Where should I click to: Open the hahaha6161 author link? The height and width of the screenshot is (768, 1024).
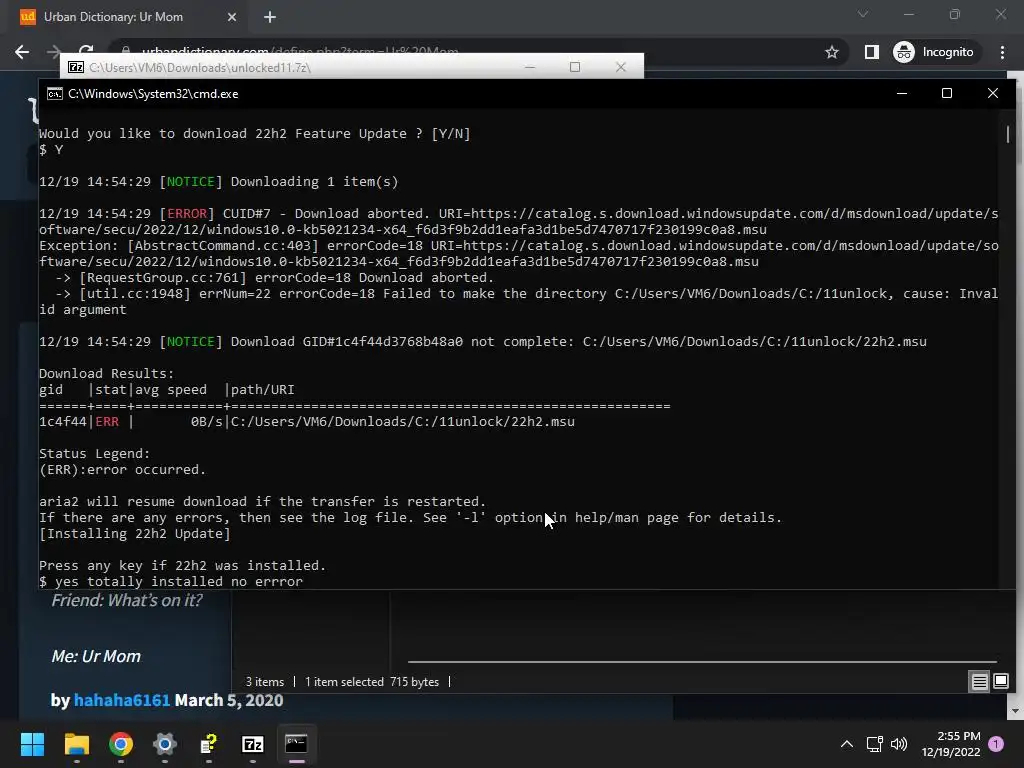click(122, 700)
